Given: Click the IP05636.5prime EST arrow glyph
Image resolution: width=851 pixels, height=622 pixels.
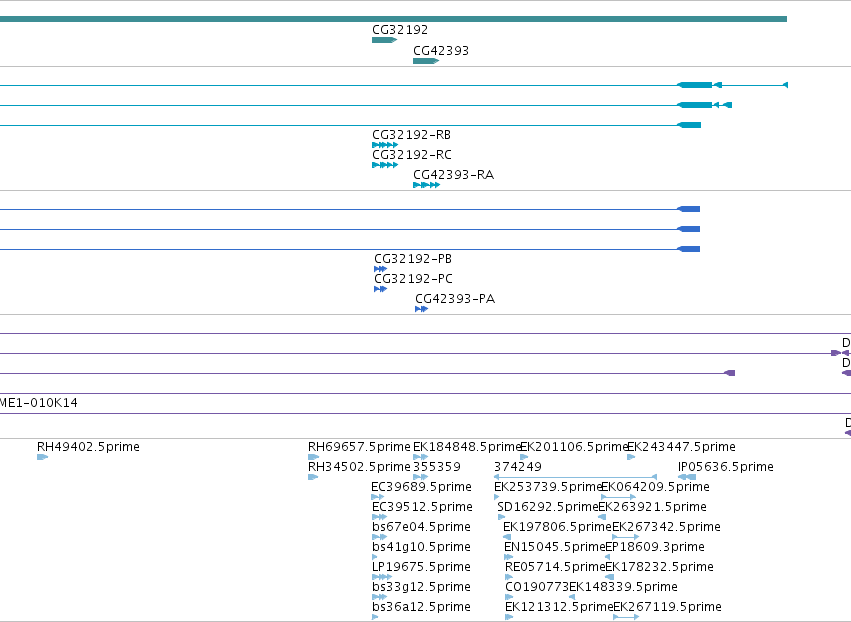Looking at the screenshot, I should click(x=687, y=477).
